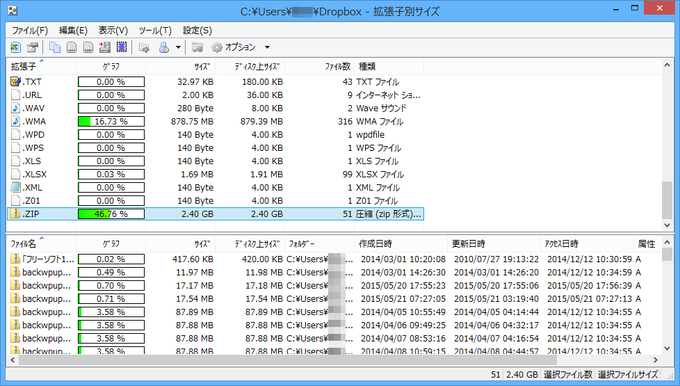
Task: Click the zip folder icon of the .ZIP row
Action: pyautogui.click(x=16, y=214)
